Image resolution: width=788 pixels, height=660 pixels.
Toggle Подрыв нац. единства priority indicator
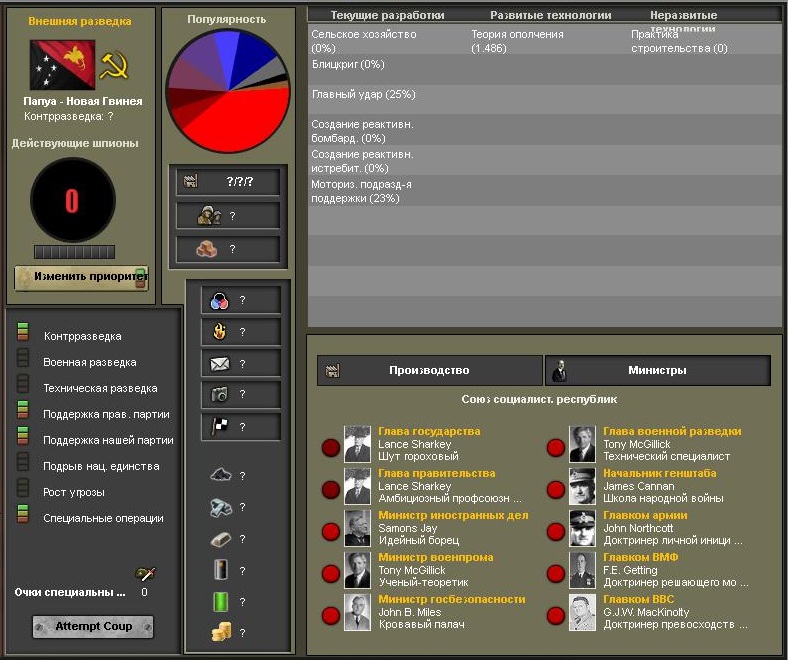[x=23, y=462]
